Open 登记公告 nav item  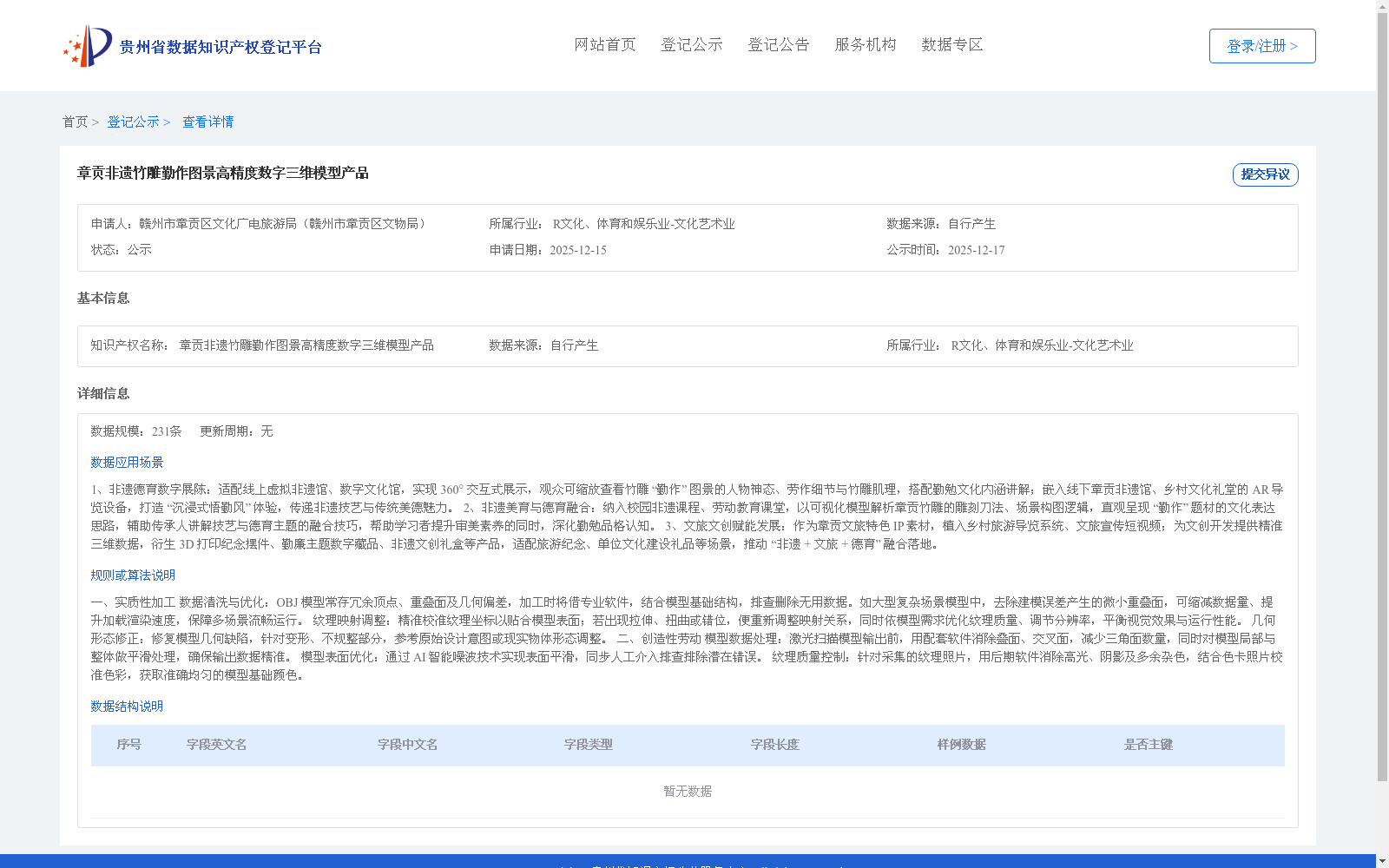[779, 44]
